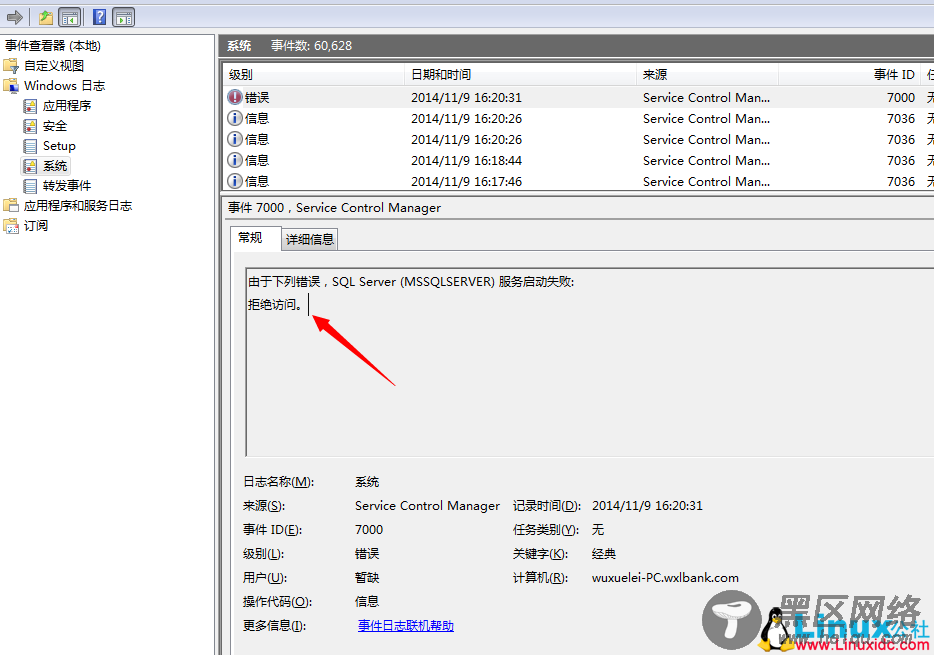934x655 pixels.
Task: Click the 安全 log icon in tree
Action: [30, 126]
